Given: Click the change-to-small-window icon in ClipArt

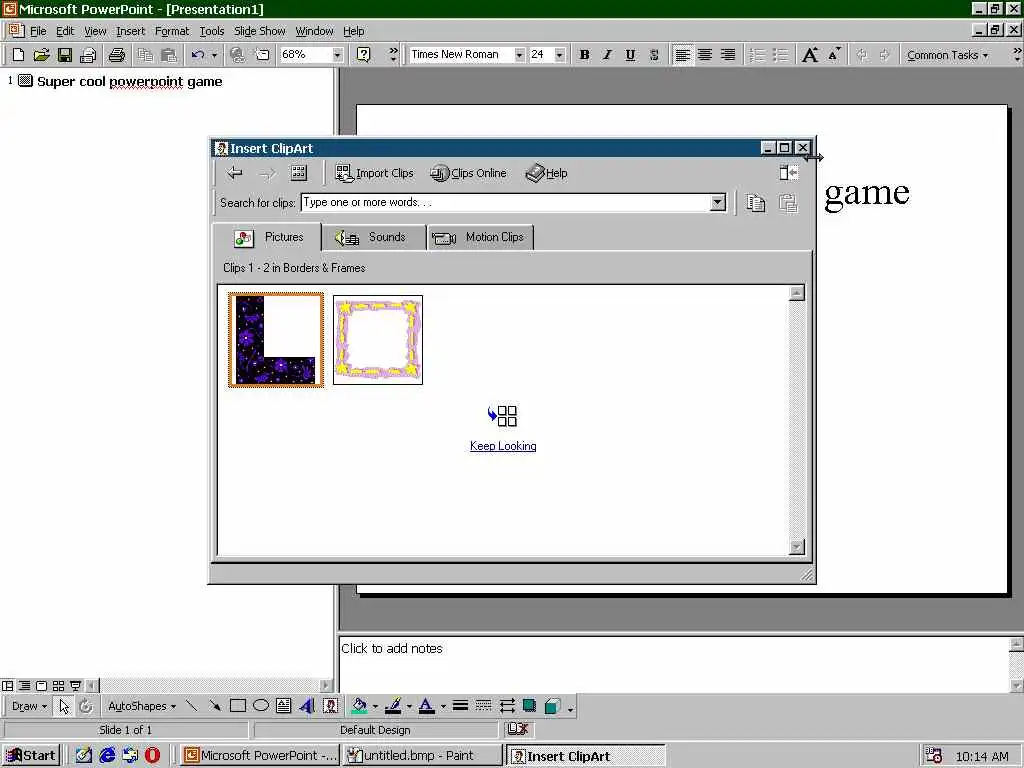Looking at the screenshot, I should tap(788, 173).
